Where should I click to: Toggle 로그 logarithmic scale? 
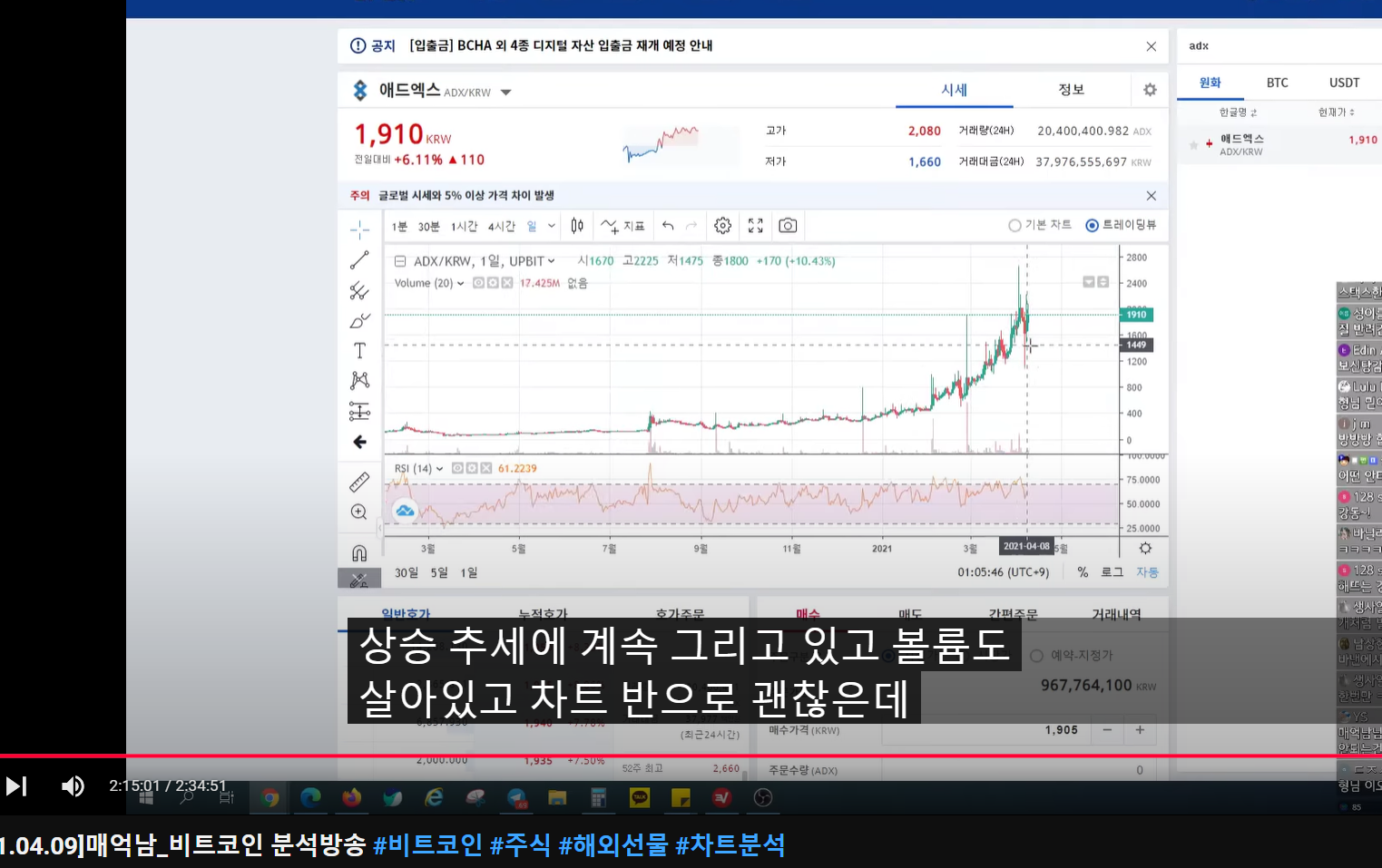click(x=1112, y=572)
